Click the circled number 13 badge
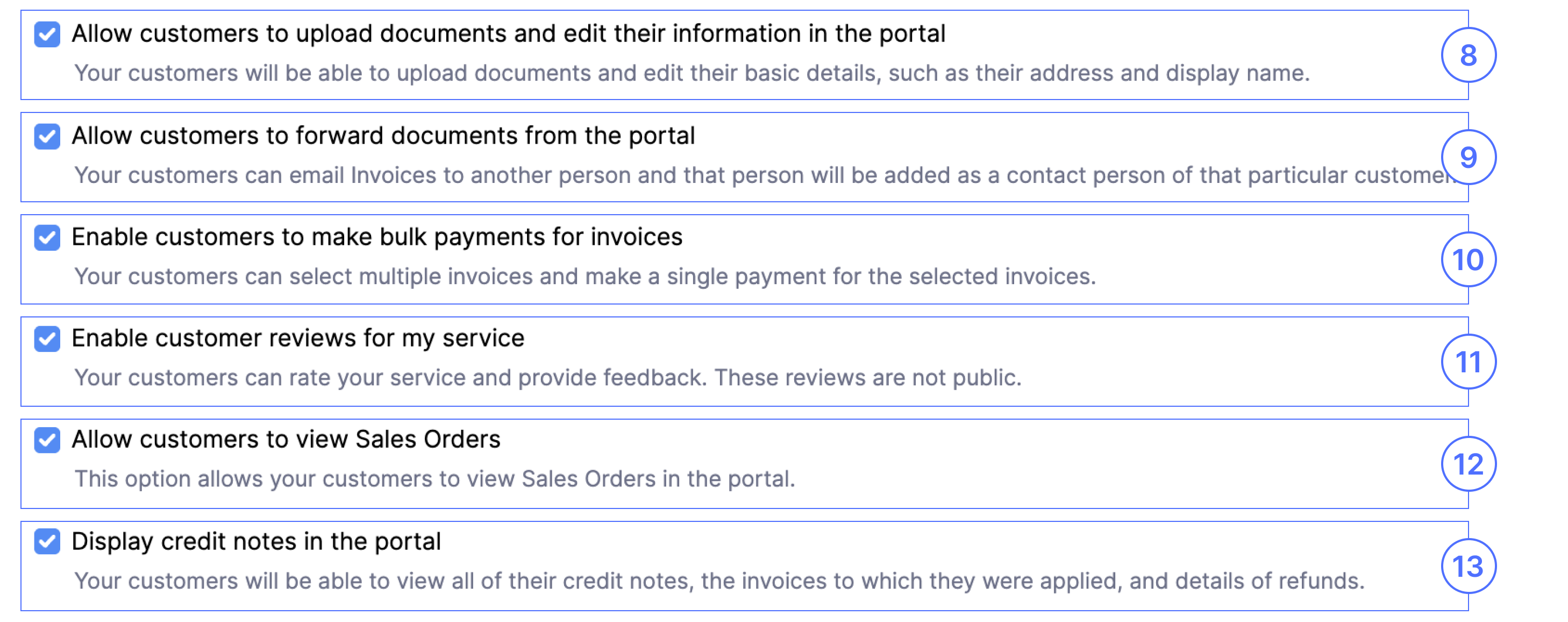This screenshot has width=1568, height=622. tap(1467, 567)
